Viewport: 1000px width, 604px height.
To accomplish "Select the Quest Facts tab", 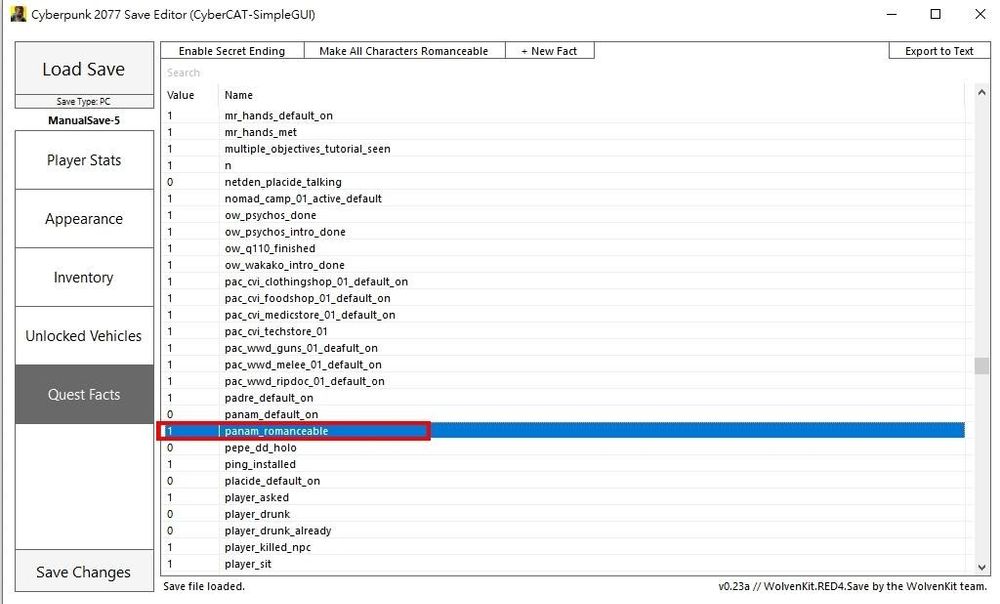I will point(84,394).
